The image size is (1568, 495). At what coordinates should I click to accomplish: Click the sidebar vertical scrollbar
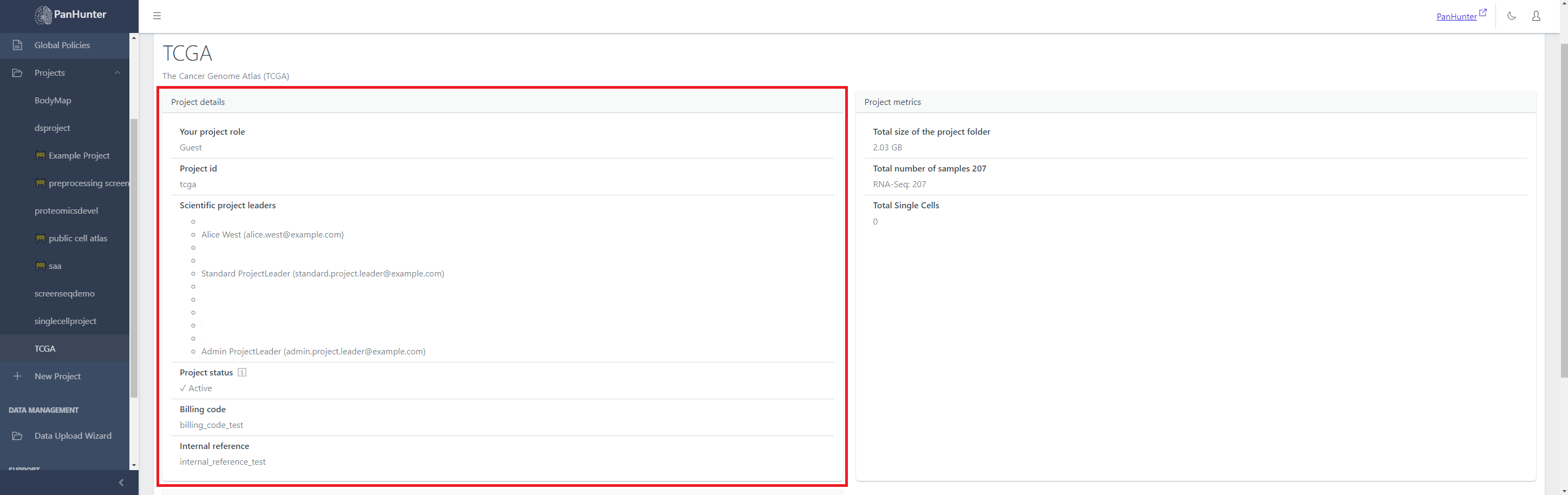134,255
